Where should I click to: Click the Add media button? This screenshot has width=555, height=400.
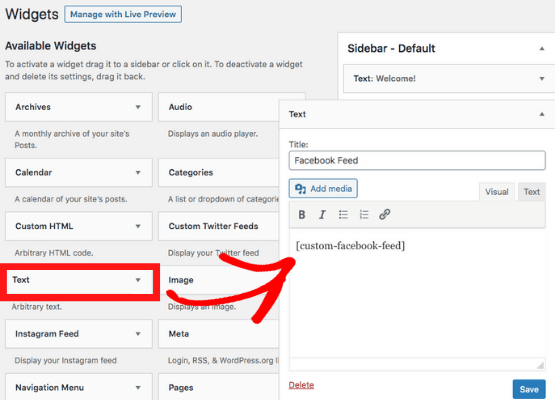323,188
